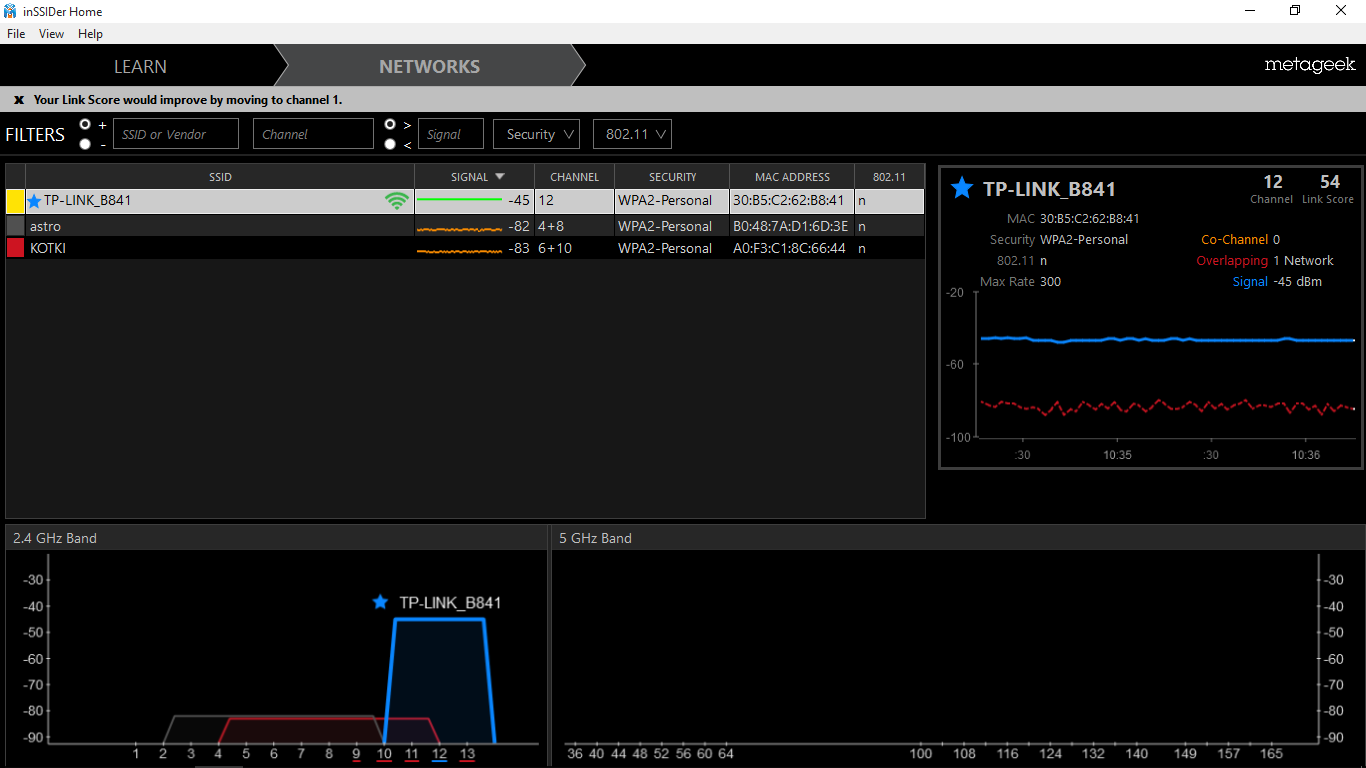This screenshot has width=1366, height=768.
Task: Select the greater-than signal radio button
Action: [390, 124]
